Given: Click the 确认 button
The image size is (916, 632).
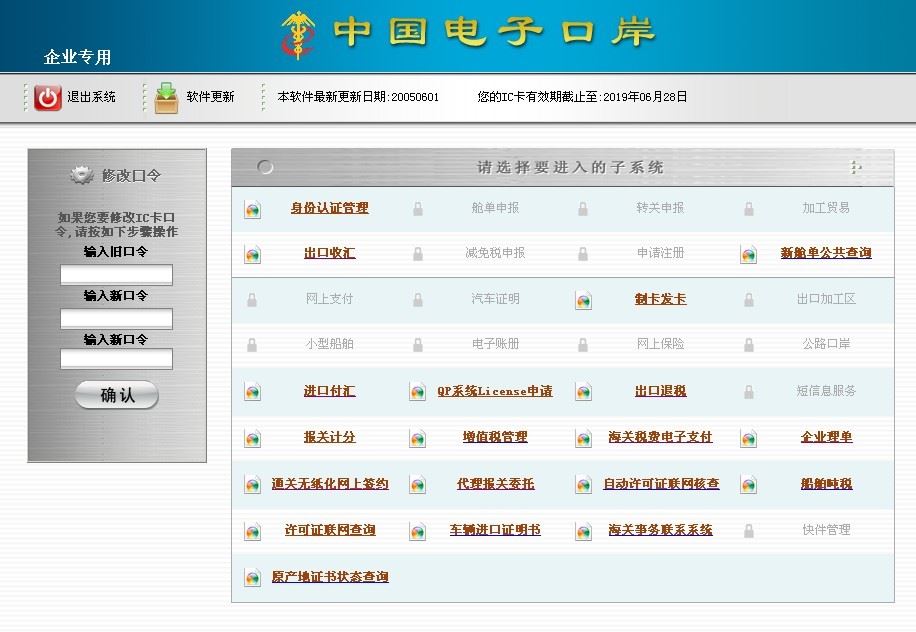Looking at the screenshot, I should coord(117,395).
